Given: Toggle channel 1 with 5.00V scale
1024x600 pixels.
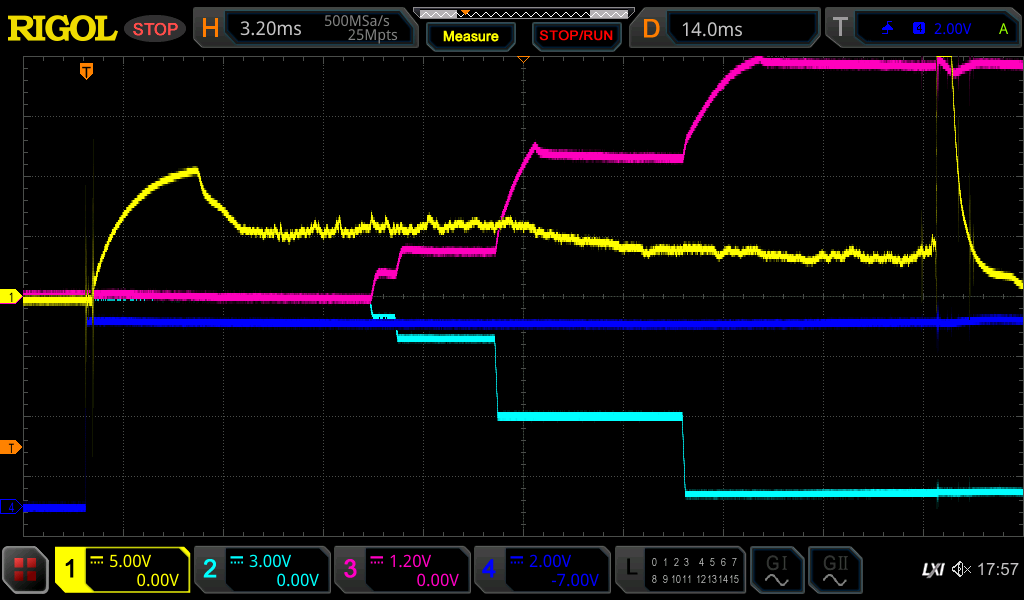Looking at the screenshot, I should pos(123,570).
